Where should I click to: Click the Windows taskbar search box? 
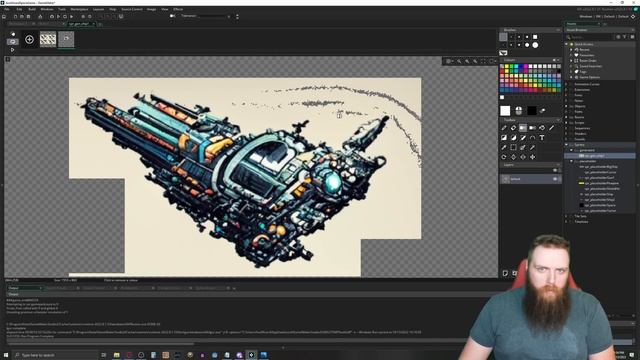(56, 355)
